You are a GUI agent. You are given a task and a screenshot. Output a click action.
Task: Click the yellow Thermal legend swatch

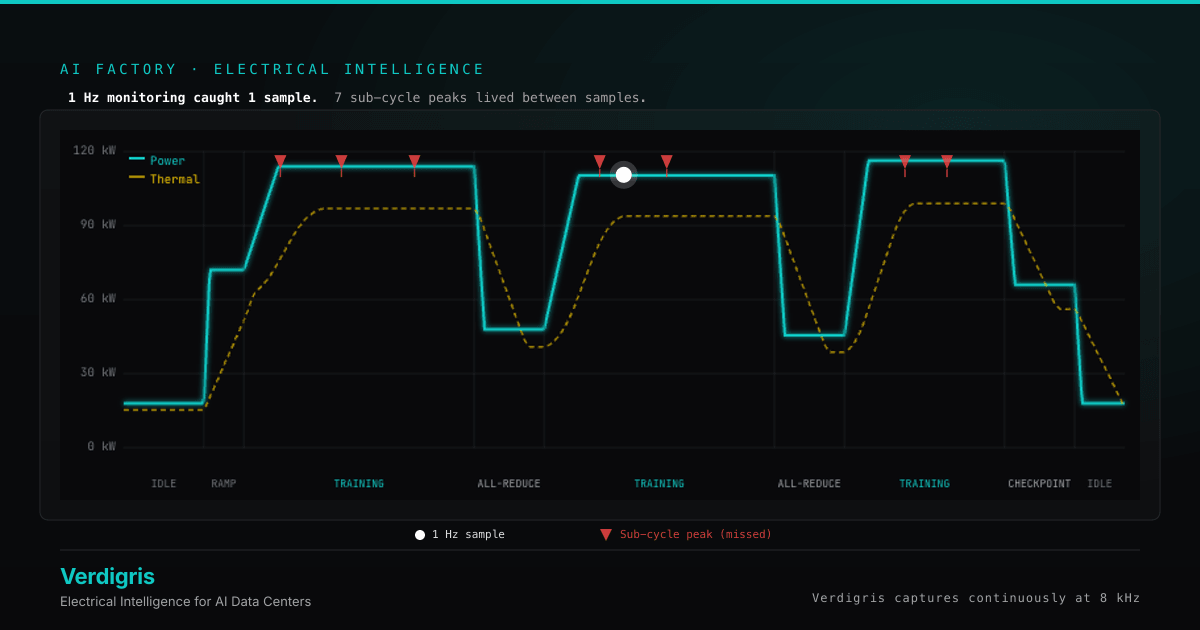[x=137, y=179]
